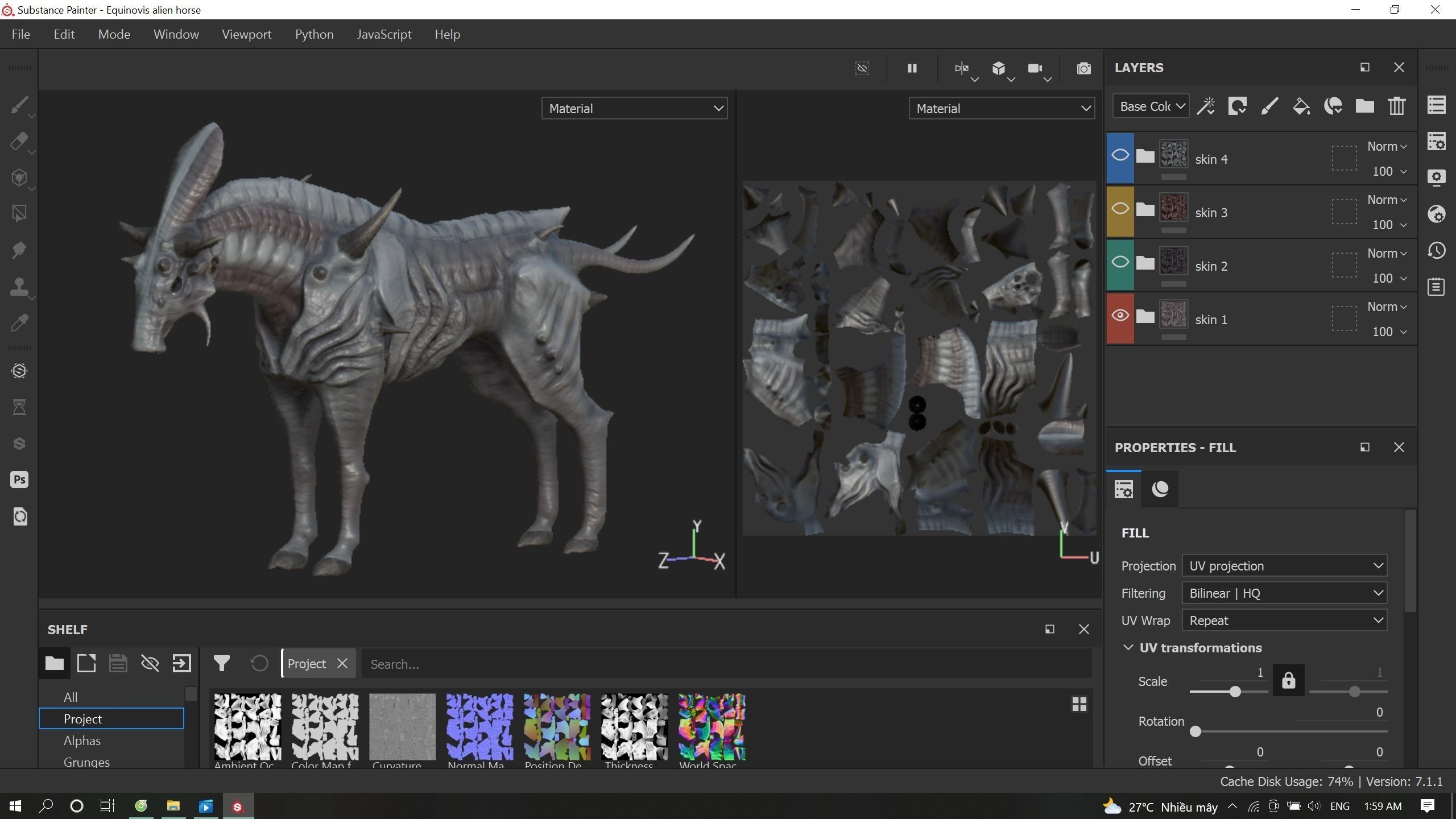The height and width of the screenshot is (819, 1456).
Task: Open the Mode menu
Action: [114, 34]
